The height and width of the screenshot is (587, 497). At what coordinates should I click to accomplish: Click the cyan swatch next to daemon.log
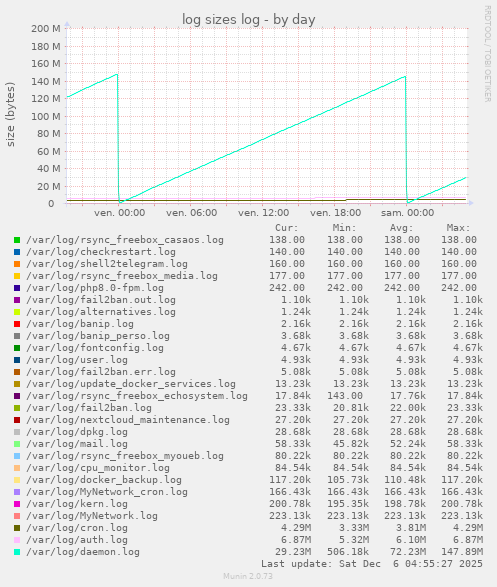coord(17,552)
